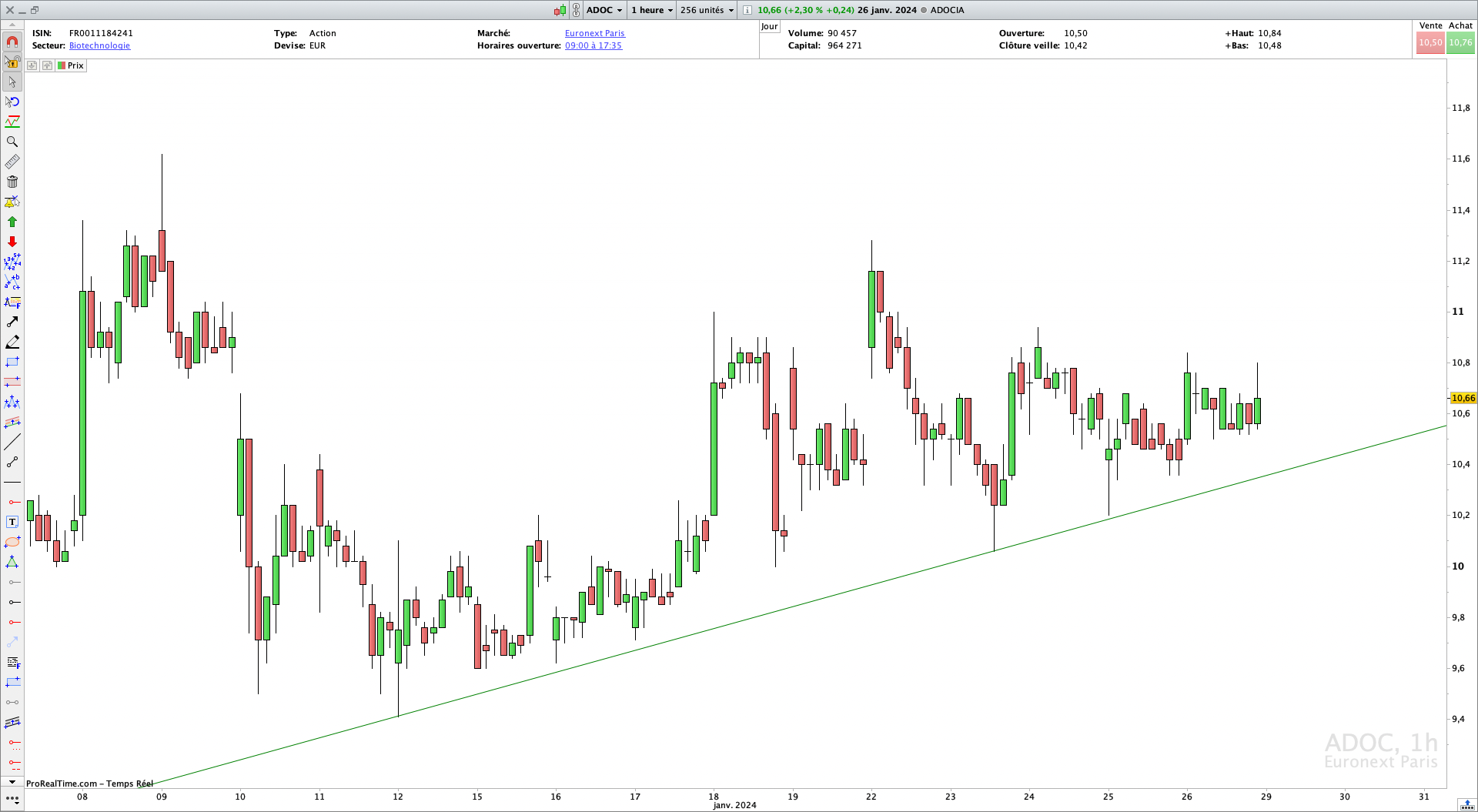Select the red down arrow tool
1478x812 pixels.
[x=12, y=242]
